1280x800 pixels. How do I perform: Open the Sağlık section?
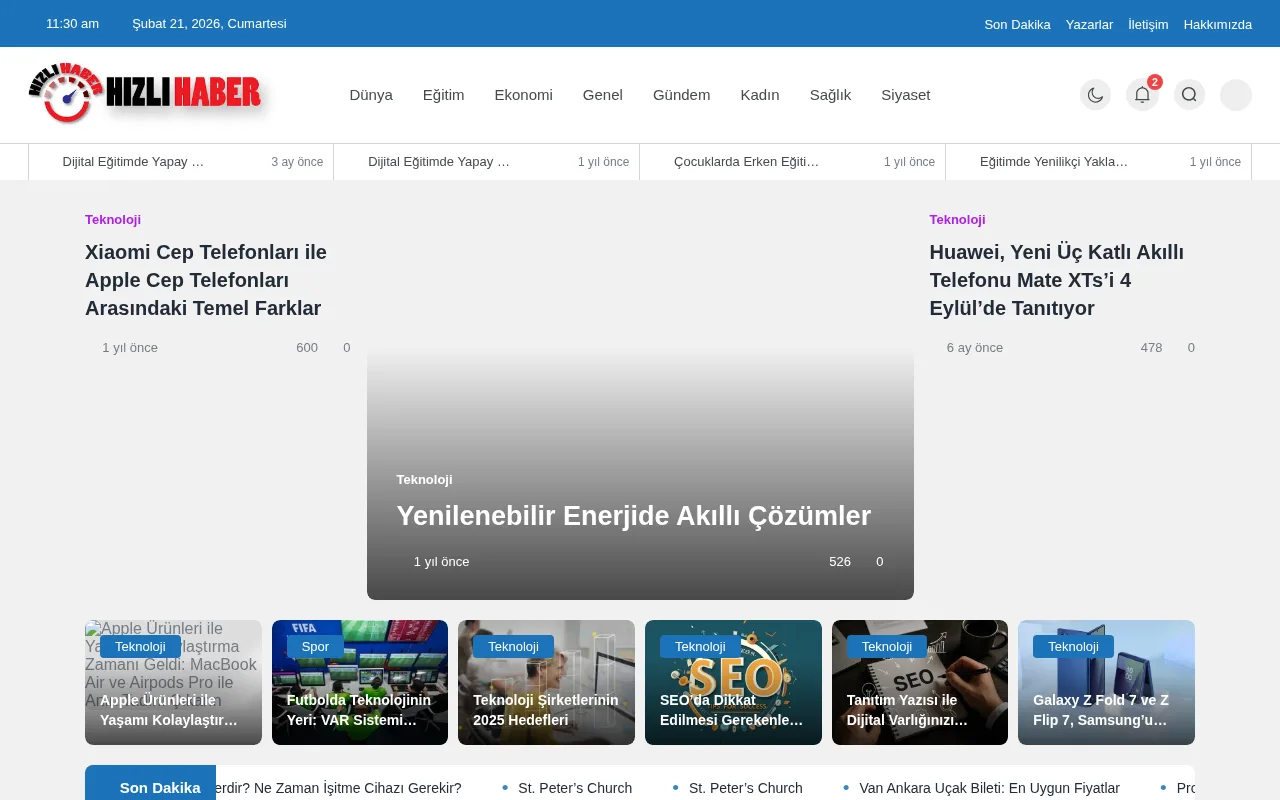point(830,95)
